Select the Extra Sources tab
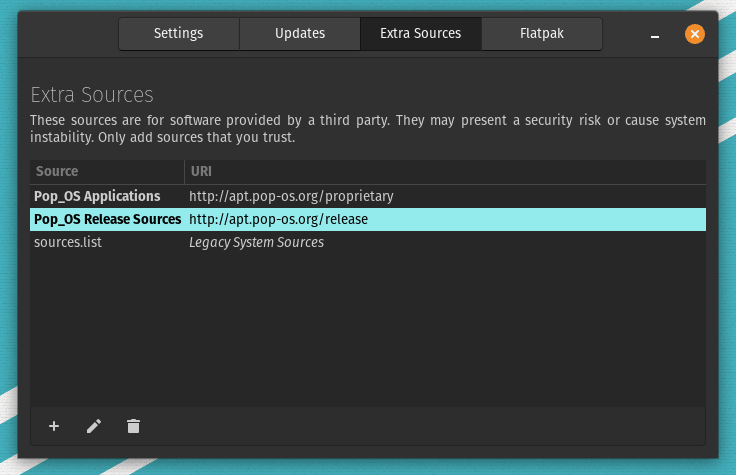The height and width of the screenshot is (475, 736). coord(420,33)
